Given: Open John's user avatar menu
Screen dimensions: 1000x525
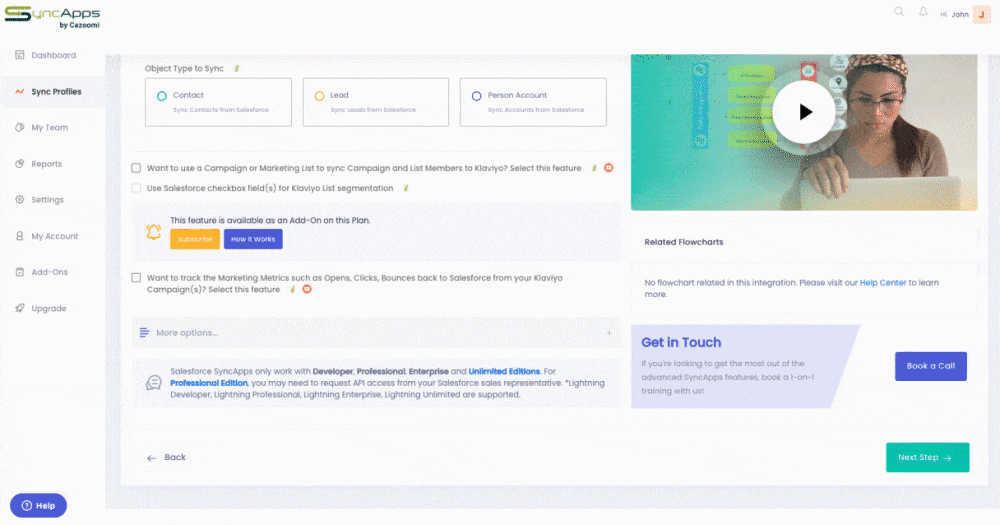Looking at the screenshot, I should [982, 14].
